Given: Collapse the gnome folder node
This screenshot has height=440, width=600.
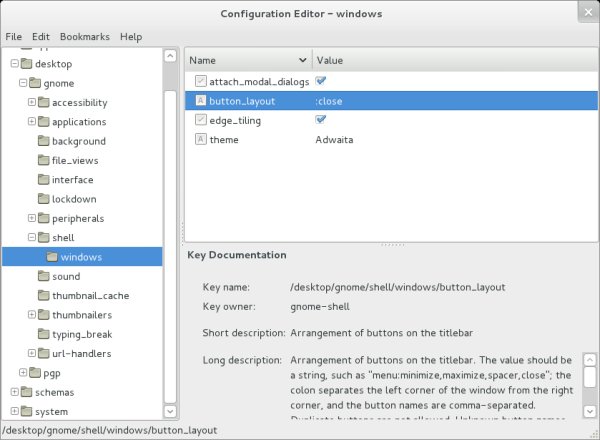Looking at the screenshot, I should [x=22, y=83].
